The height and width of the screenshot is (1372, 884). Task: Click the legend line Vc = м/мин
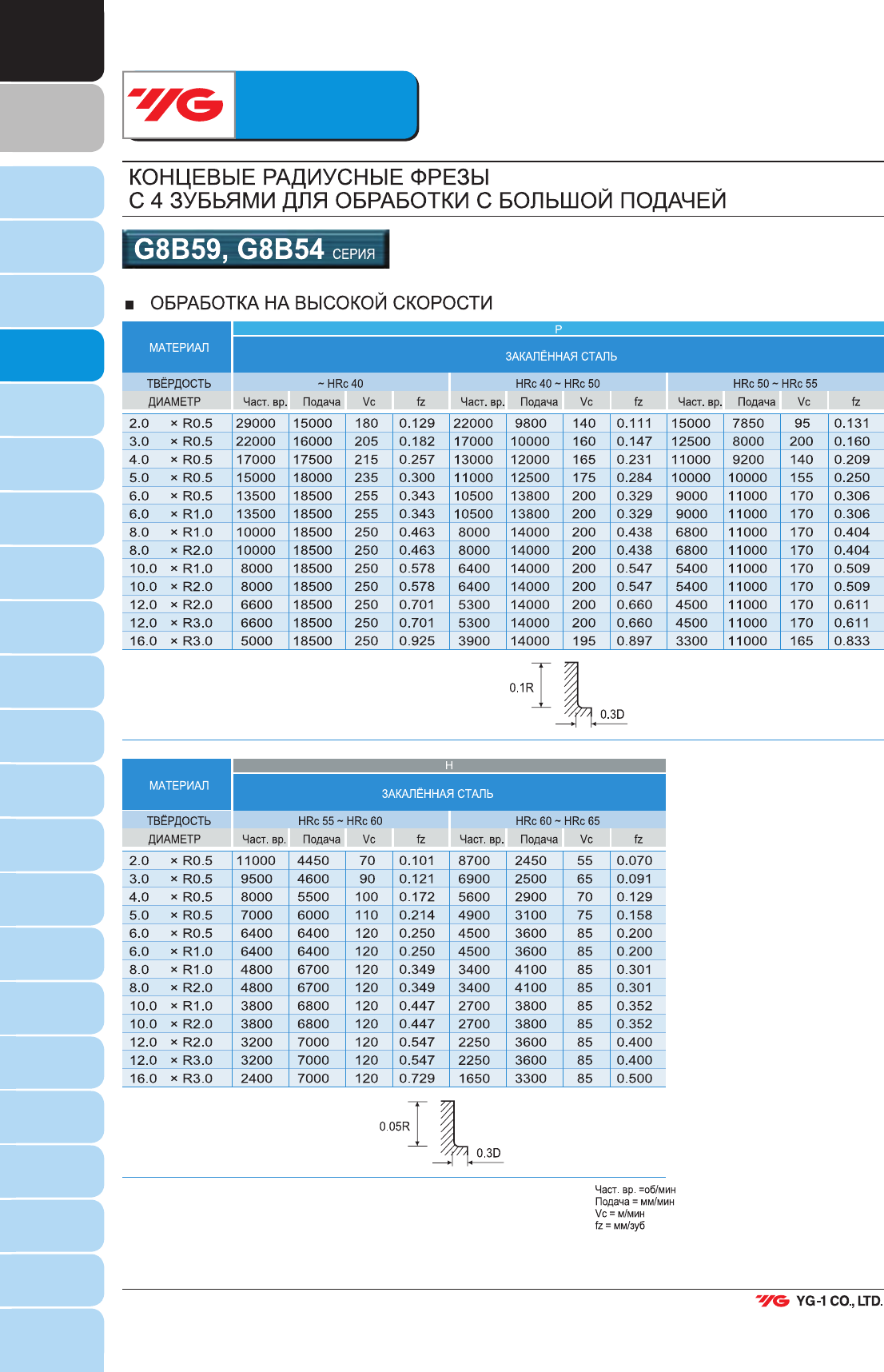pyautogui.click(x=619, y=1214)
